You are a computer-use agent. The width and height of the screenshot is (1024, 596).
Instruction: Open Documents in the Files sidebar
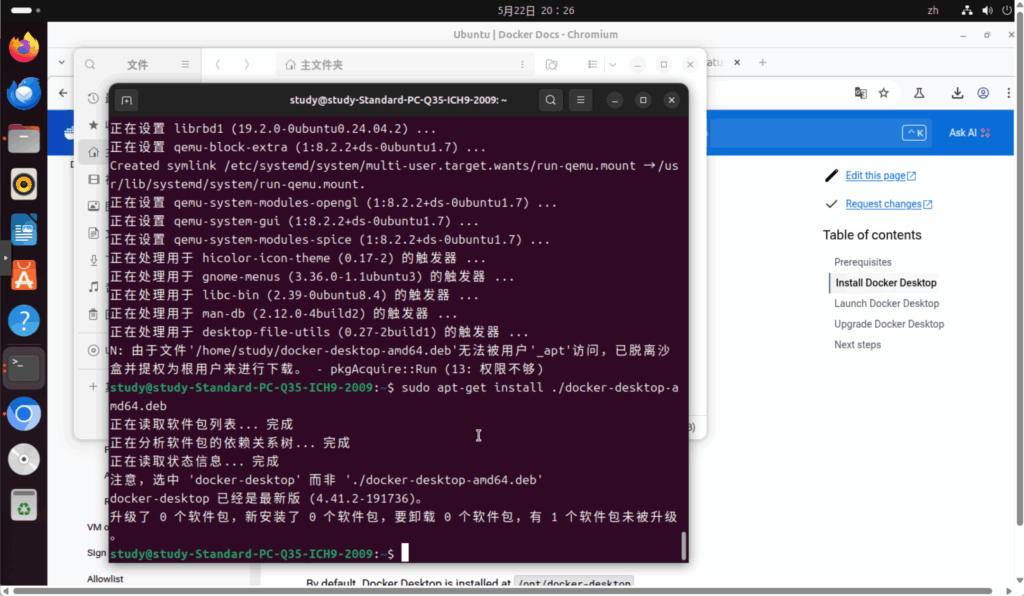[93, 233]
